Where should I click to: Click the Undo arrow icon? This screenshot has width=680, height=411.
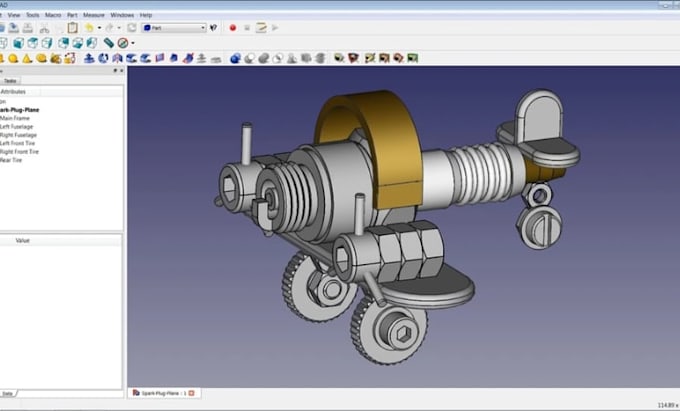89,28
